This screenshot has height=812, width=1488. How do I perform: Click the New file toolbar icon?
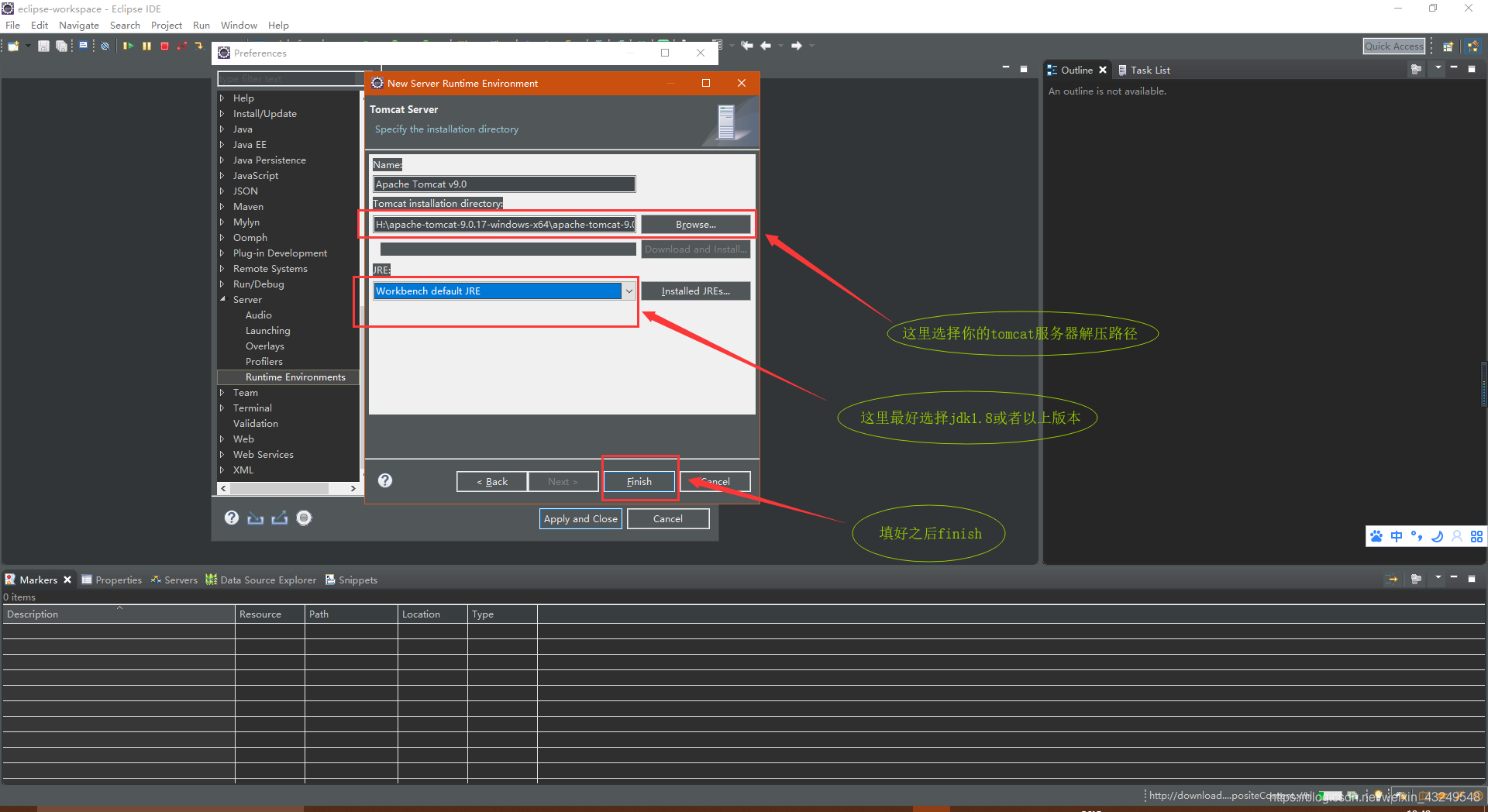pyautogui.click(x=13, y=46)
